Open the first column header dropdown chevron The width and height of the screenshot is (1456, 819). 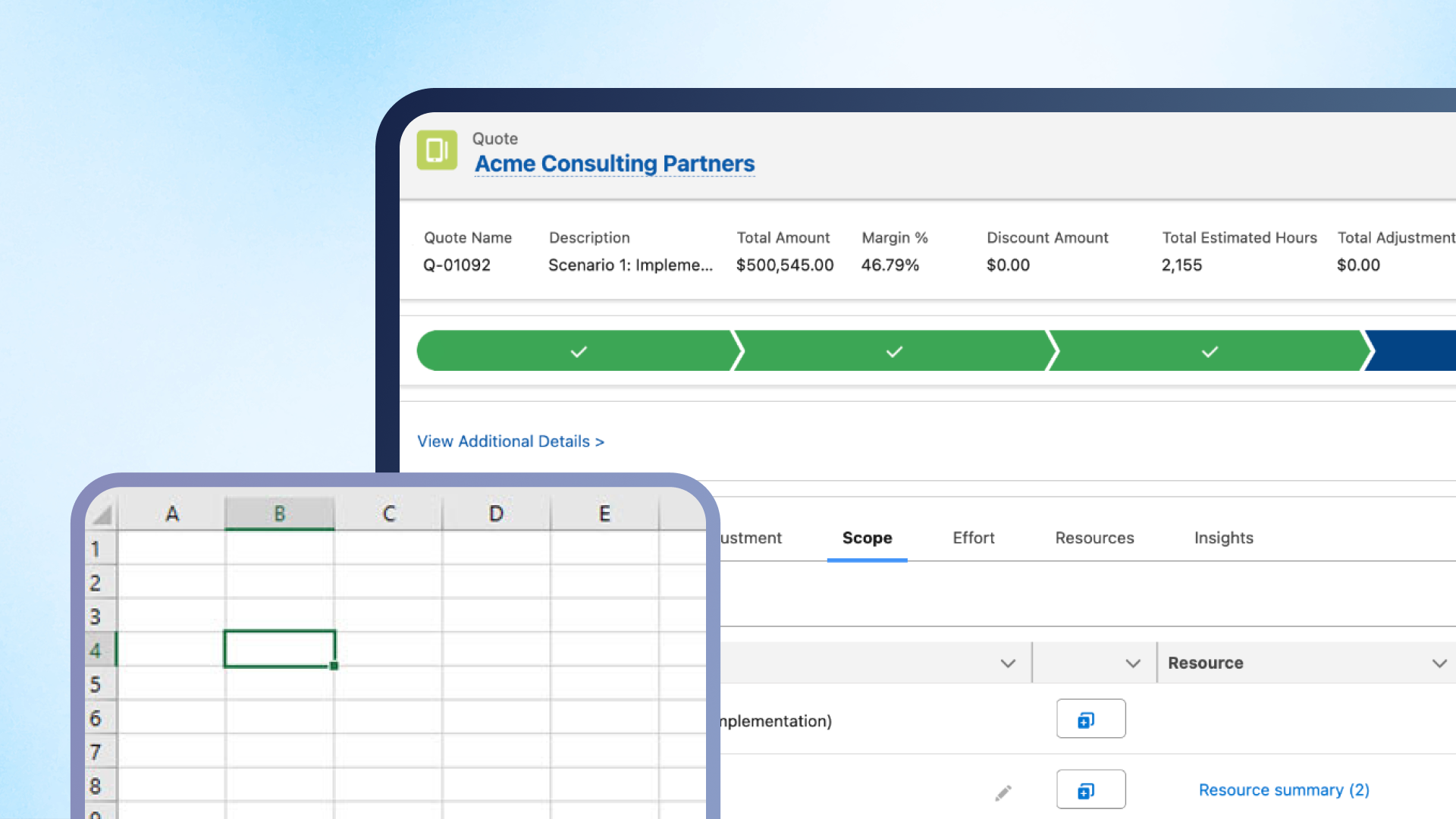pos(1007,664)
